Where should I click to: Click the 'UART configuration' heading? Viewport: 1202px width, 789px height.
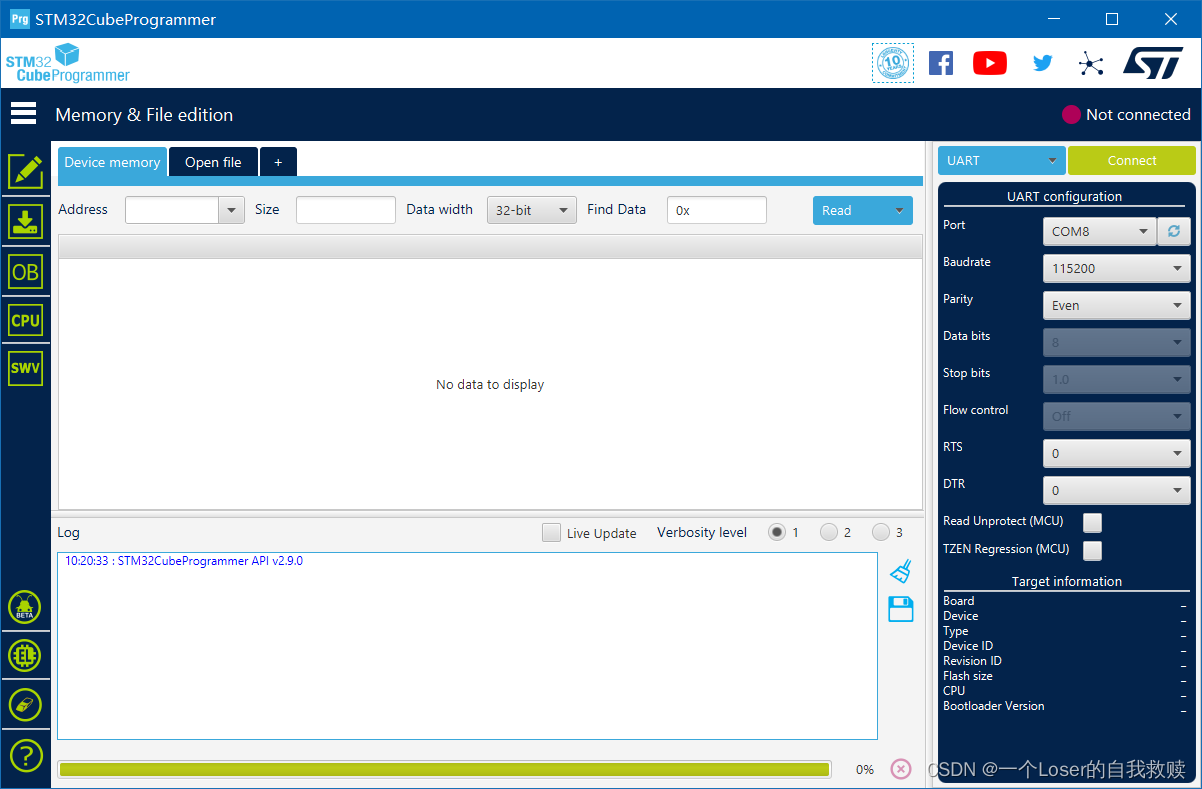pyautogui.click(x=1064, y=196)
